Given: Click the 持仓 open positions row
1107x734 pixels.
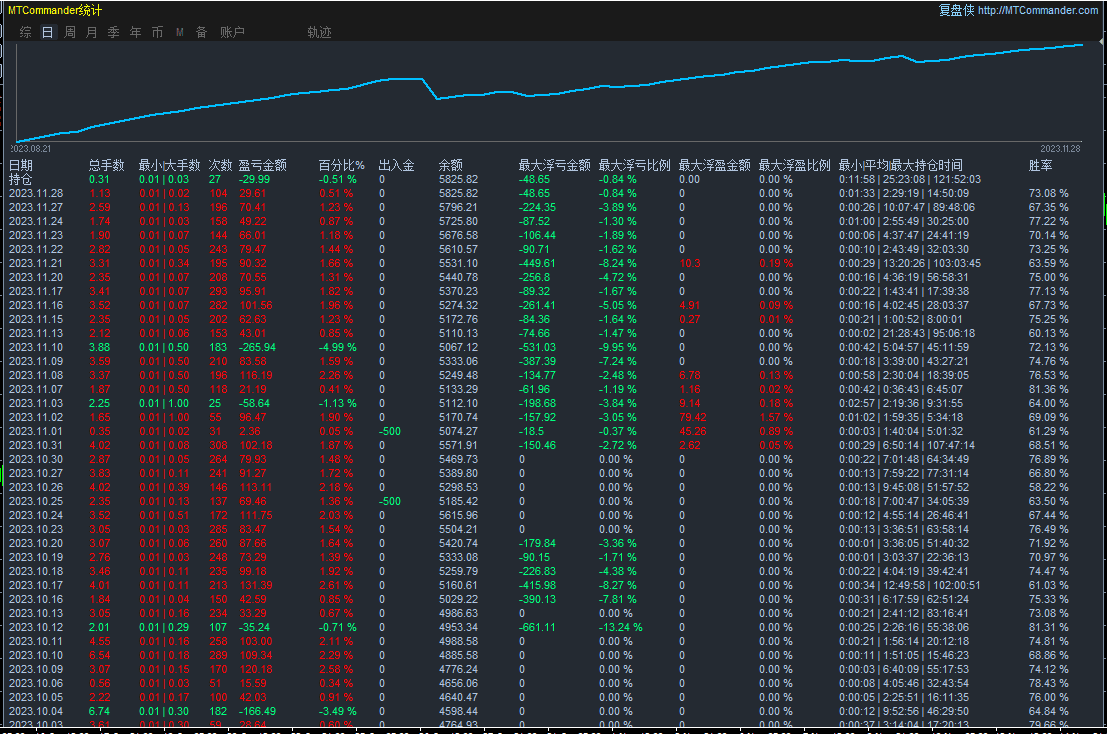Looking at the screenshot, I should click(x=21, y=179).
